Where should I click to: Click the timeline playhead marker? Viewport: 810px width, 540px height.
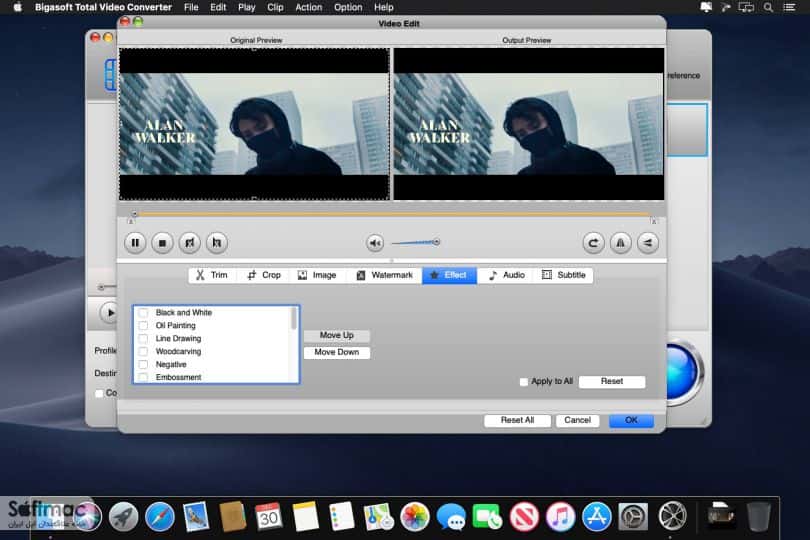(134, 213)
